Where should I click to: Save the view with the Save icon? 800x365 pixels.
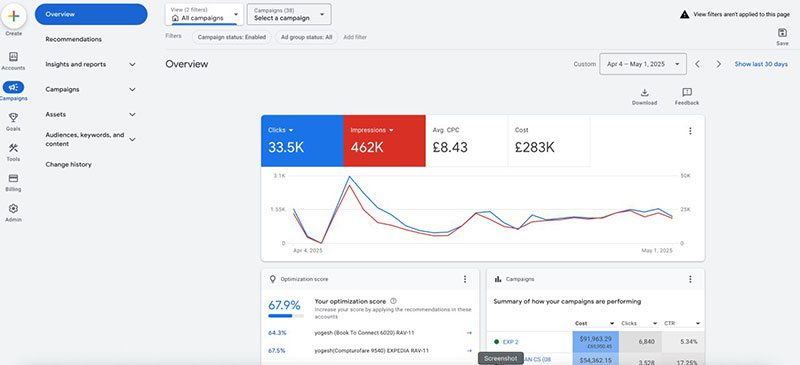pyautogui.click(x=782, y=33)
